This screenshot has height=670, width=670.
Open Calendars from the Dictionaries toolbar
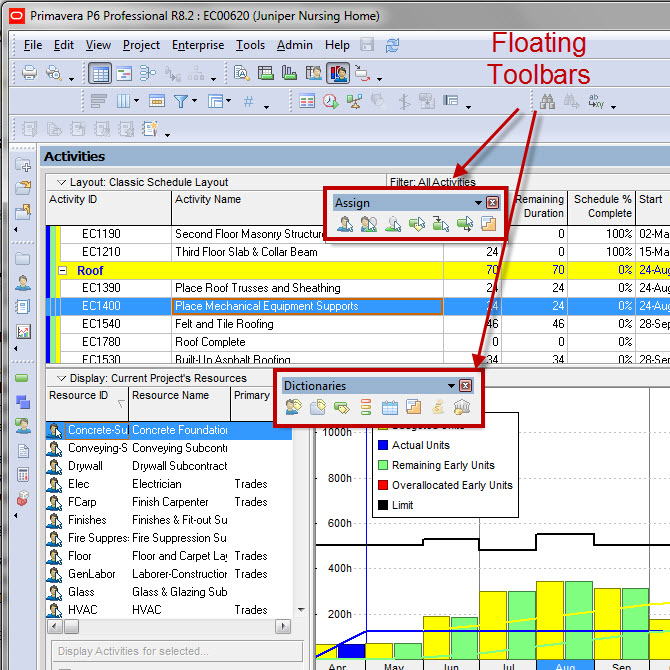click(389, 407)
